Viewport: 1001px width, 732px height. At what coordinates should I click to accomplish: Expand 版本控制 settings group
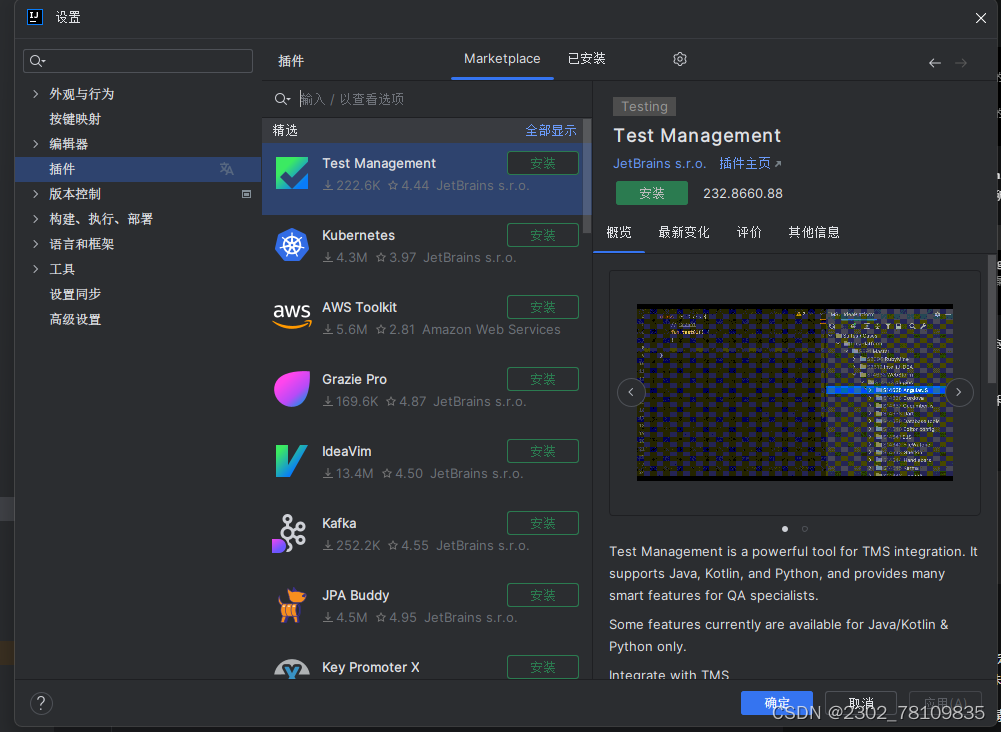pos(36,194)
